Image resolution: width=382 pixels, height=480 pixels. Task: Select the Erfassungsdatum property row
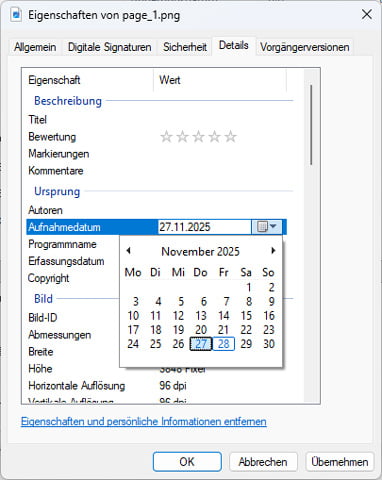point(66,261)
